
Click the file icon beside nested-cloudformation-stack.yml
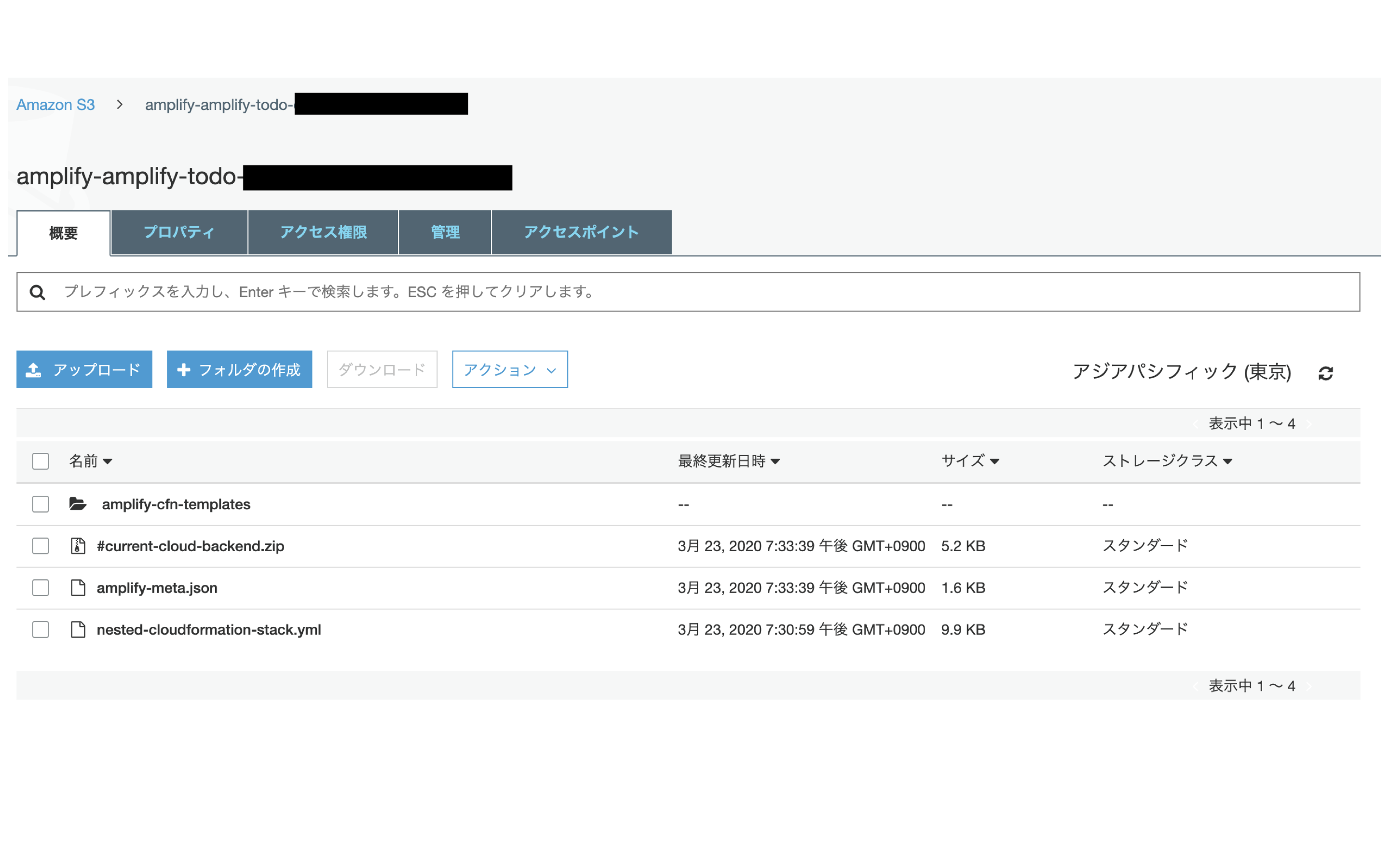pos(78,629)
